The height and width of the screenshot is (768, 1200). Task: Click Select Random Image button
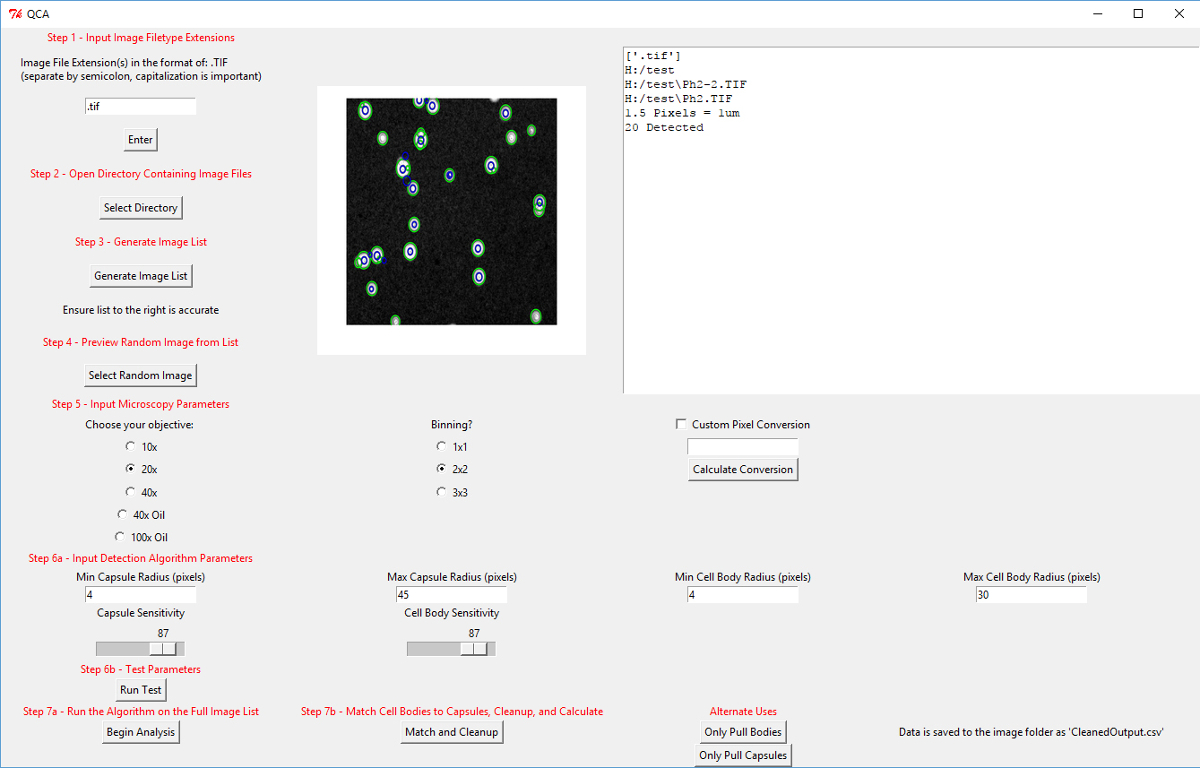tap(140, 376)
